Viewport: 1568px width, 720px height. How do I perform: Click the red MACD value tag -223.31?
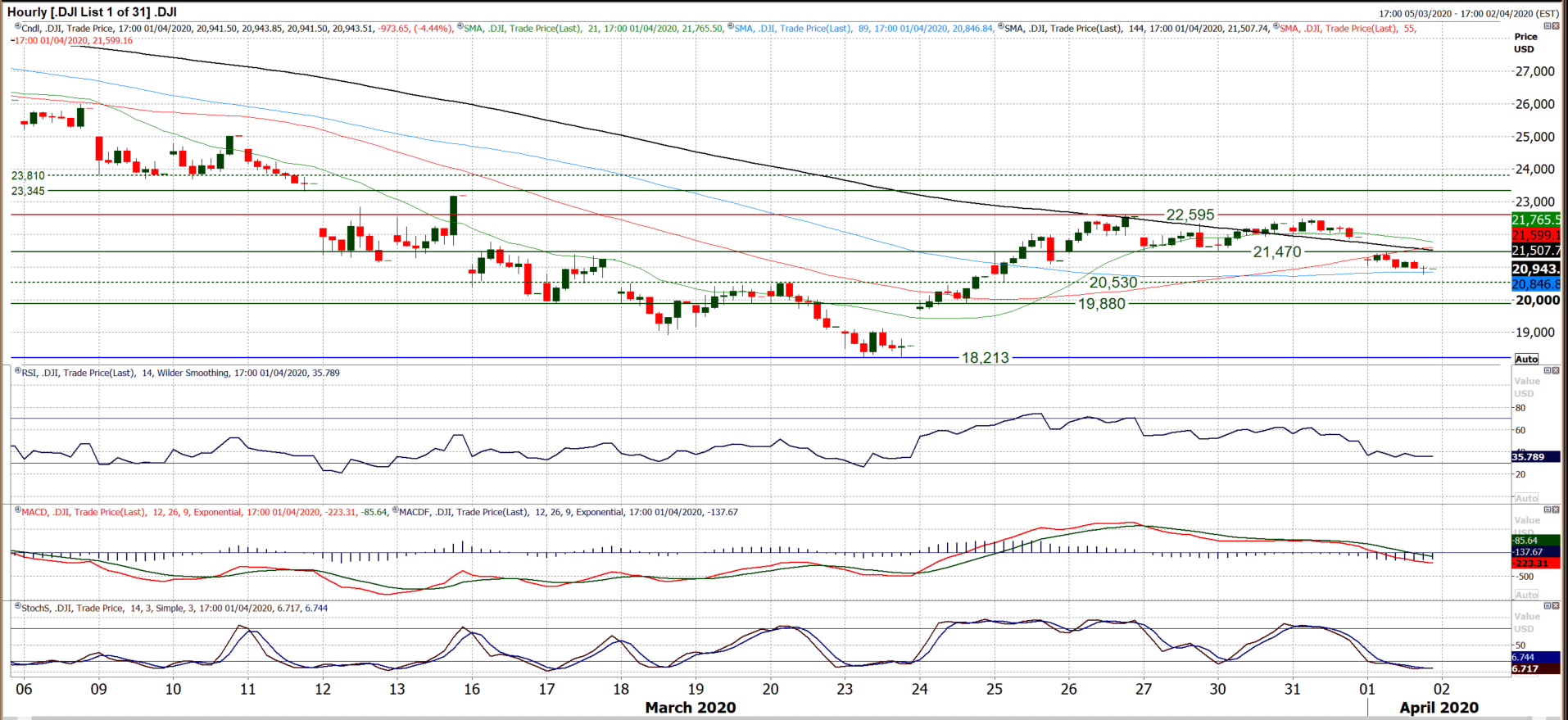tap(1536, 564)
